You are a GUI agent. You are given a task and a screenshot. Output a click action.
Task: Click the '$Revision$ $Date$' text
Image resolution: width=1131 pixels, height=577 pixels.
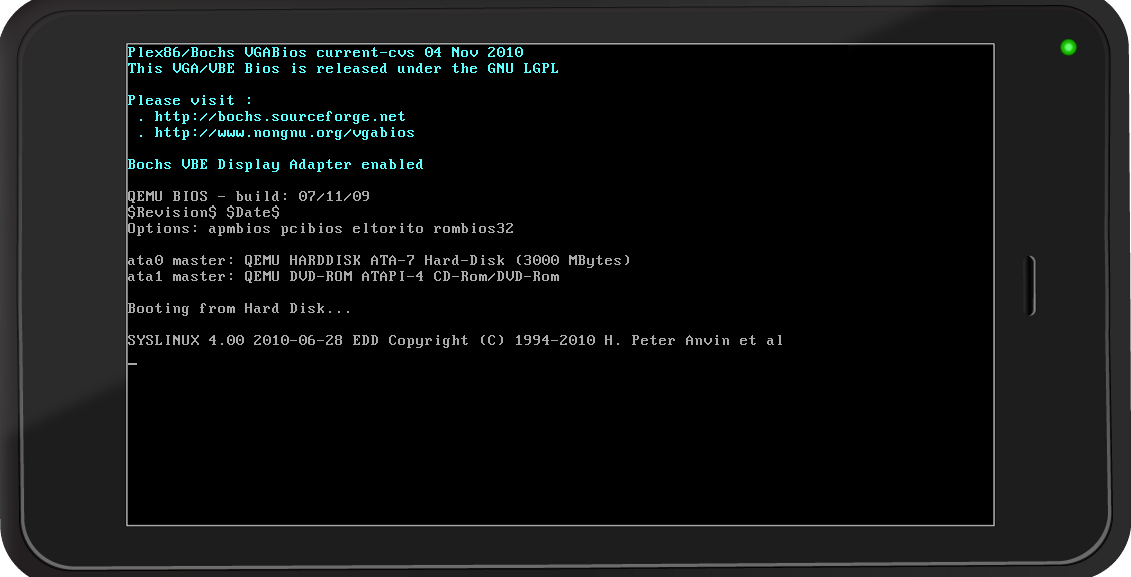(x=203, y=212)
